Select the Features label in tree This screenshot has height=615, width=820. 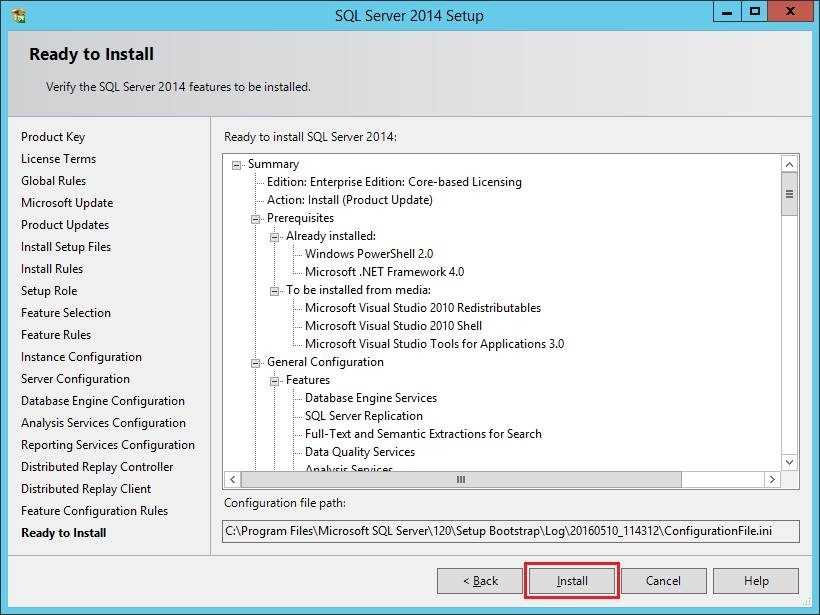pos(308,380)
